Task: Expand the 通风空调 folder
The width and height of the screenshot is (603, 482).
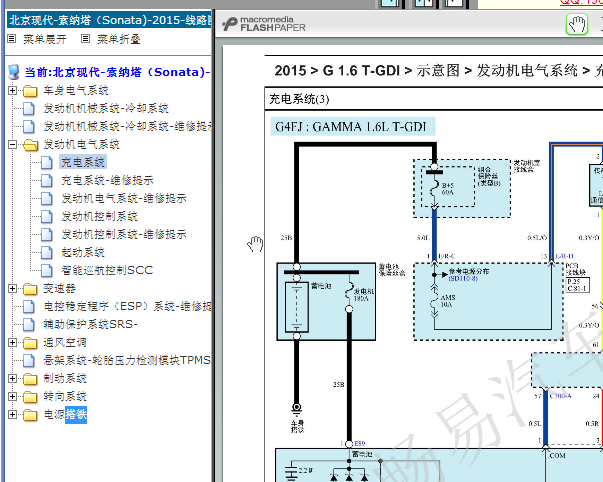Action: click(12, 342)
